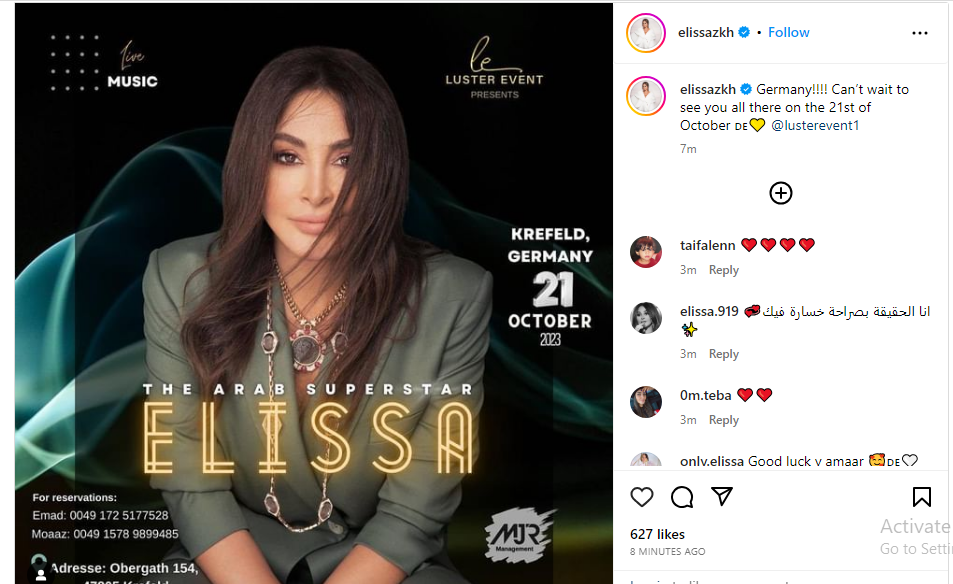This screenshot has height=584, width=953.
Task: Open 0m.teba's profile avatar
Action: pyautogui.click(x=645, y=402)
